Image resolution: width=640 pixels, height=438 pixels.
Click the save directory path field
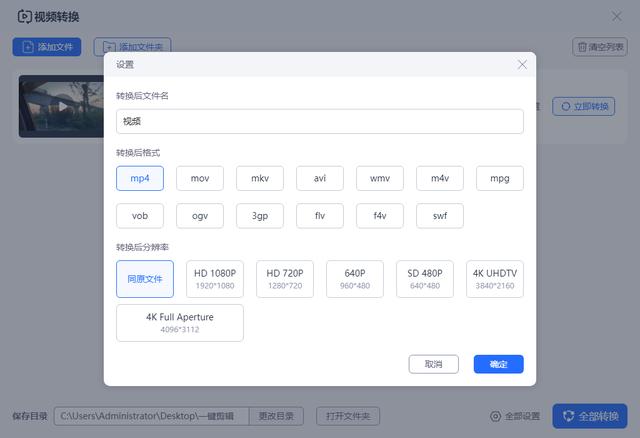[151, 416]
